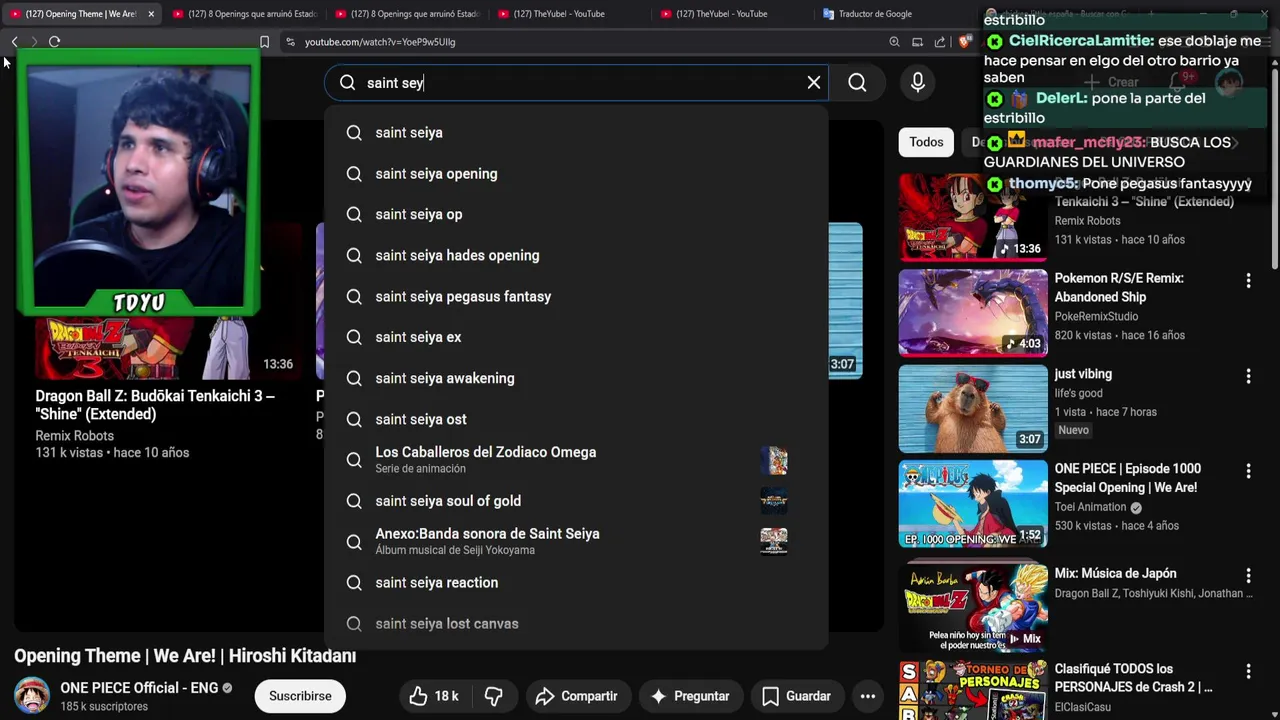Image resolution: width=1280 pixels, height=720 pixels.
Task: Click share icon in browser address bar
Action: coord(940,42)
